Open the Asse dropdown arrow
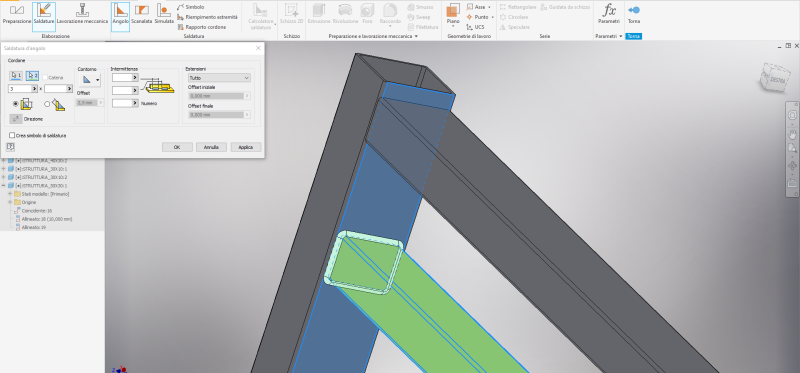The height and width of the screenshot is (373, 800). click(x=489, y=7)
